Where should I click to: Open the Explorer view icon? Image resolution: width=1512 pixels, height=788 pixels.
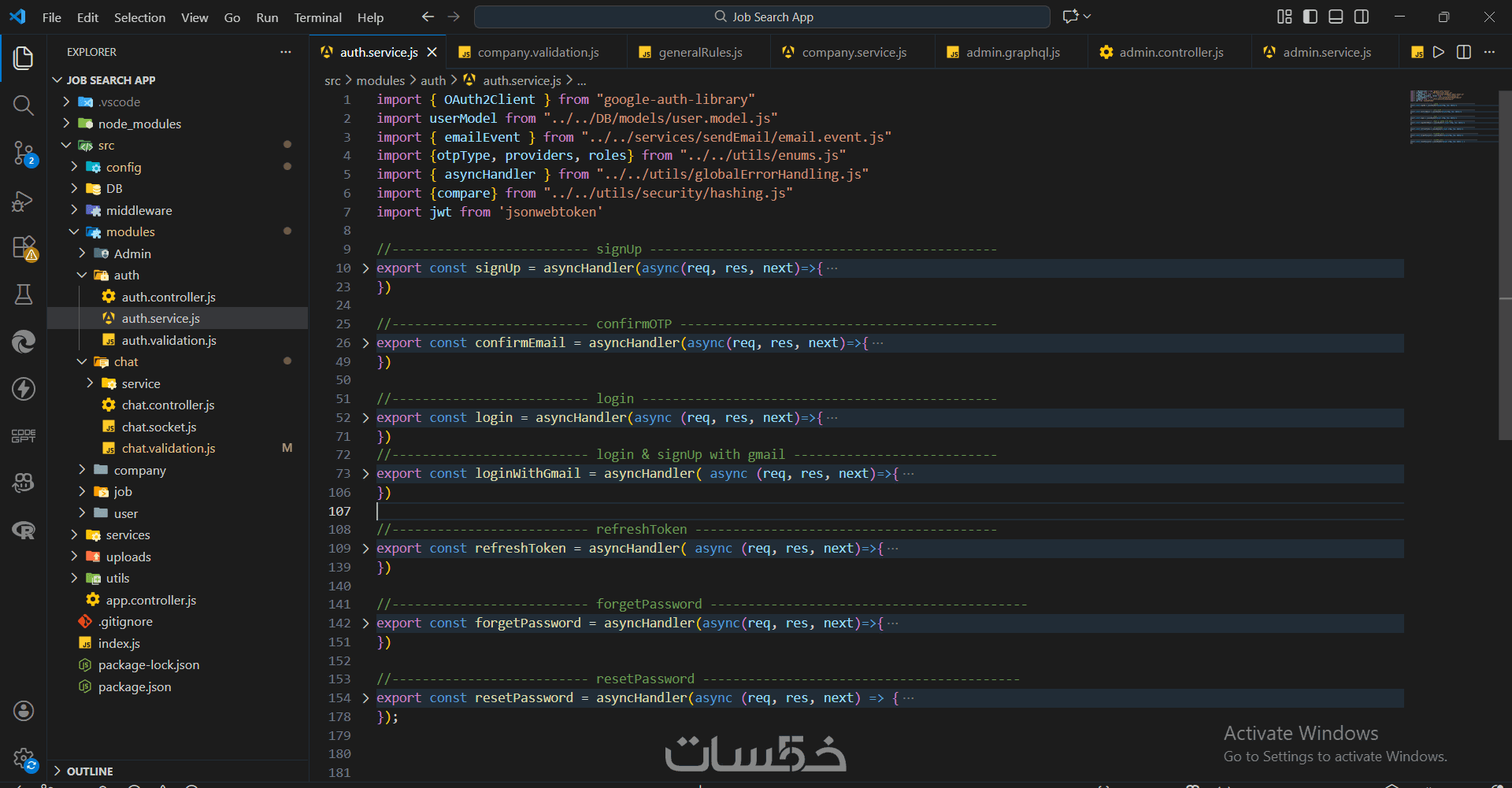tap(24, 57)
